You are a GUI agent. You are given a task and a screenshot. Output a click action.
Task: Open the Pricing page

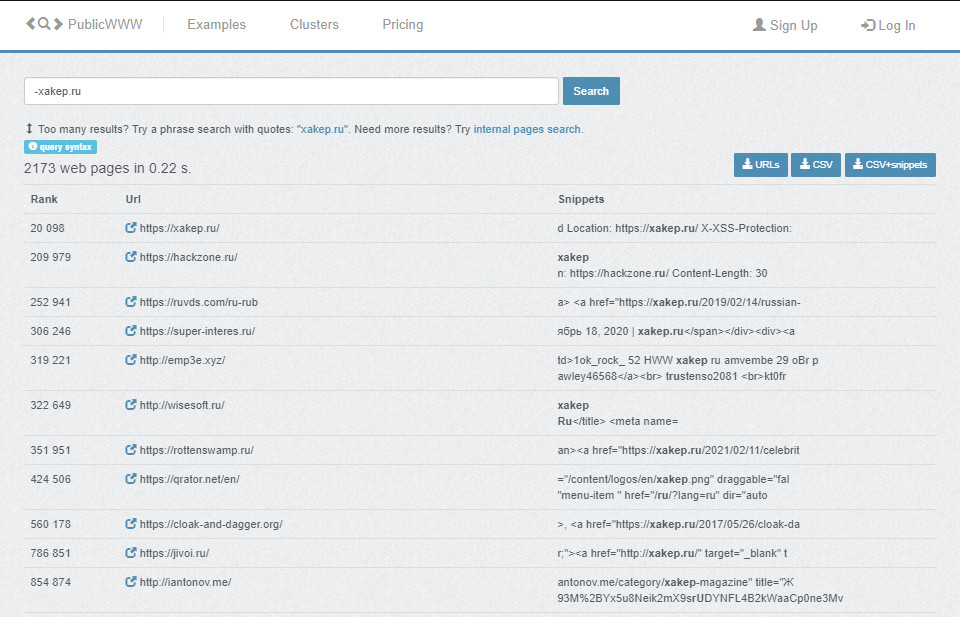pyautogui.click(x=403, y=24)
